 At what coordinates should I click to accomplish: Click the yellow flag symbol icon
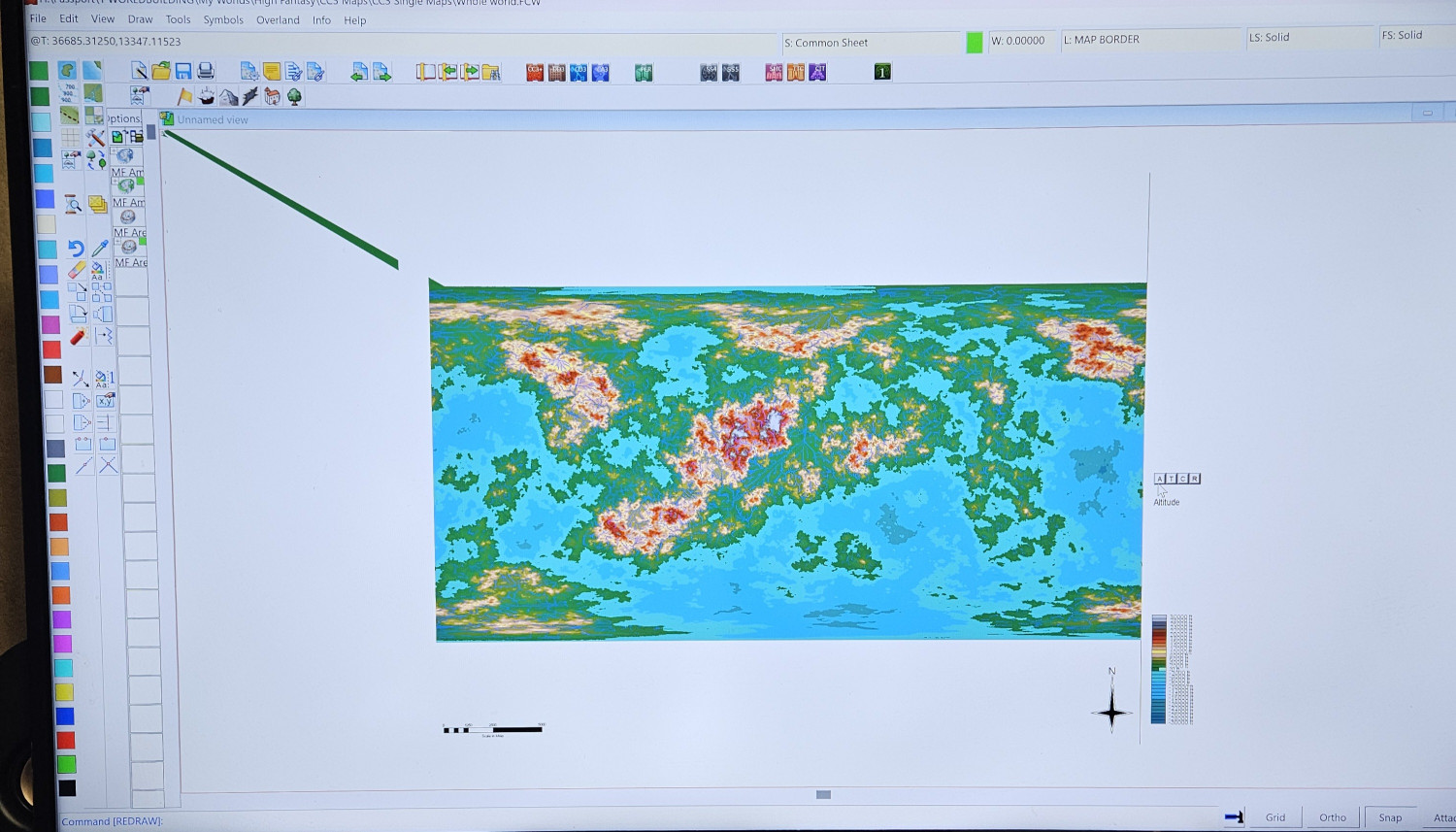pyautogui.click(x=184, y=96)
